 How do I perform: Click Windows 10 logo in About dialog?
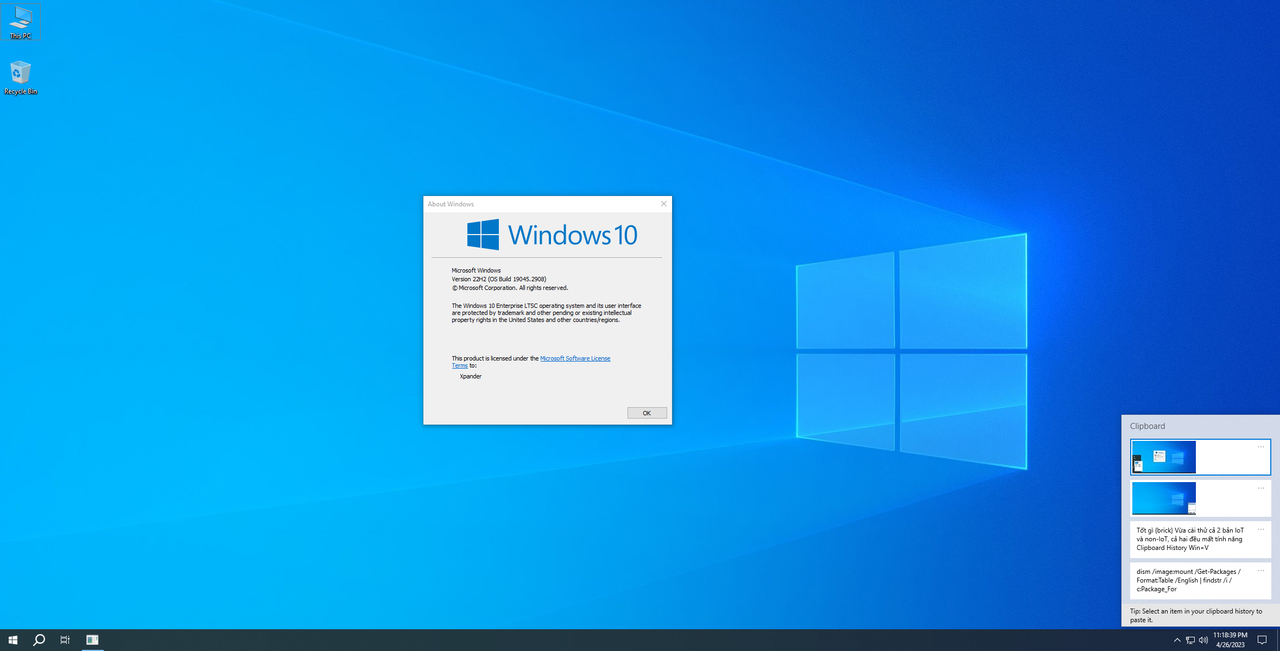point(552,235)
